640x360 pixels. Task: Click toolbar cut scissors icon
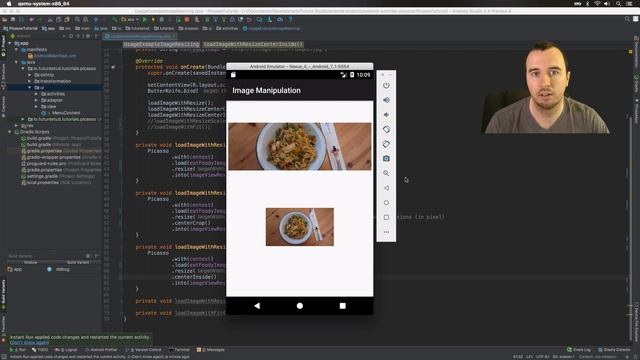click(50, 19)
